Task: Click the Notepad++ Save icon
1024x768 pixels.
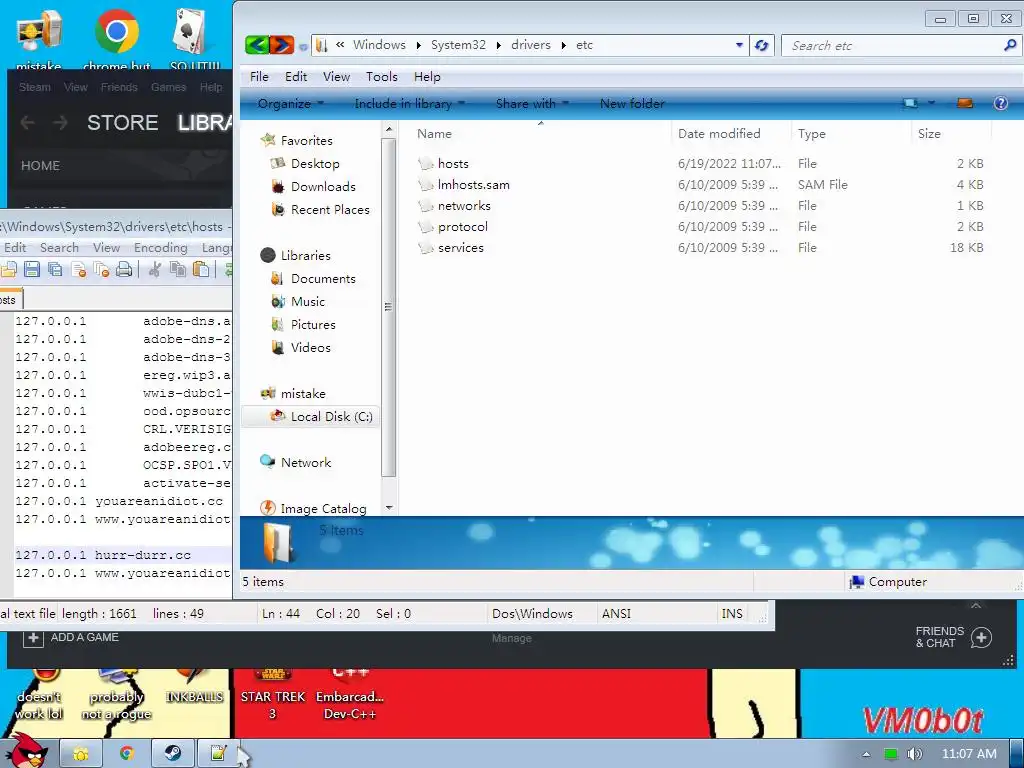Action: pyautogui.click(x=32, y=269)
